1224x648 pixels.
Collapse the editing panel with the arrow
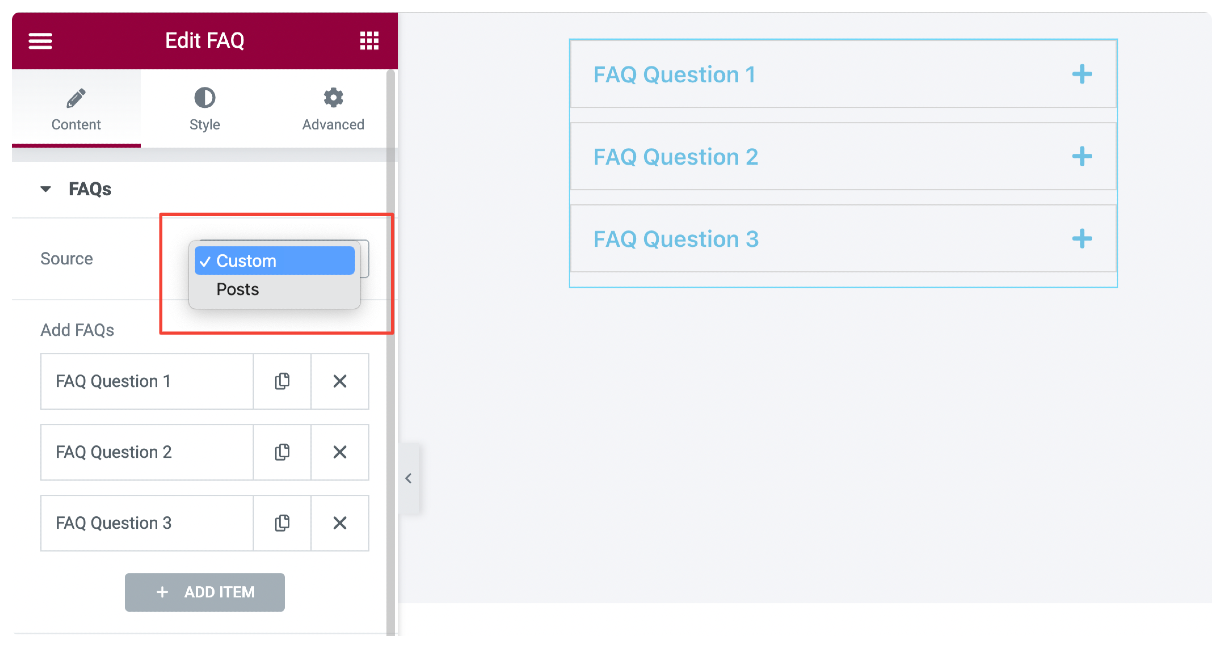point(409,478)
